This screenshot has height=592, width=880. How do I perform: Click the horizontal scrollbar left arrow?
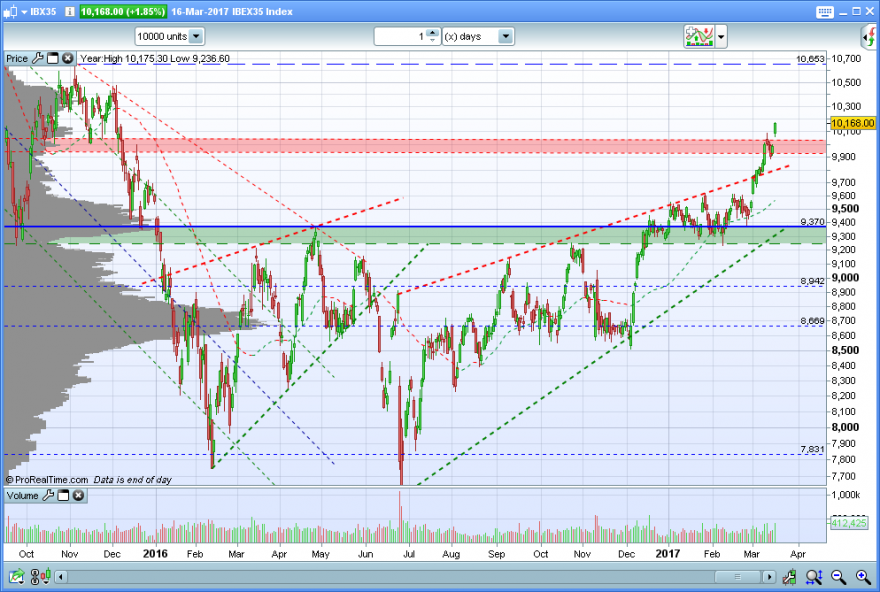coord(61,576)
